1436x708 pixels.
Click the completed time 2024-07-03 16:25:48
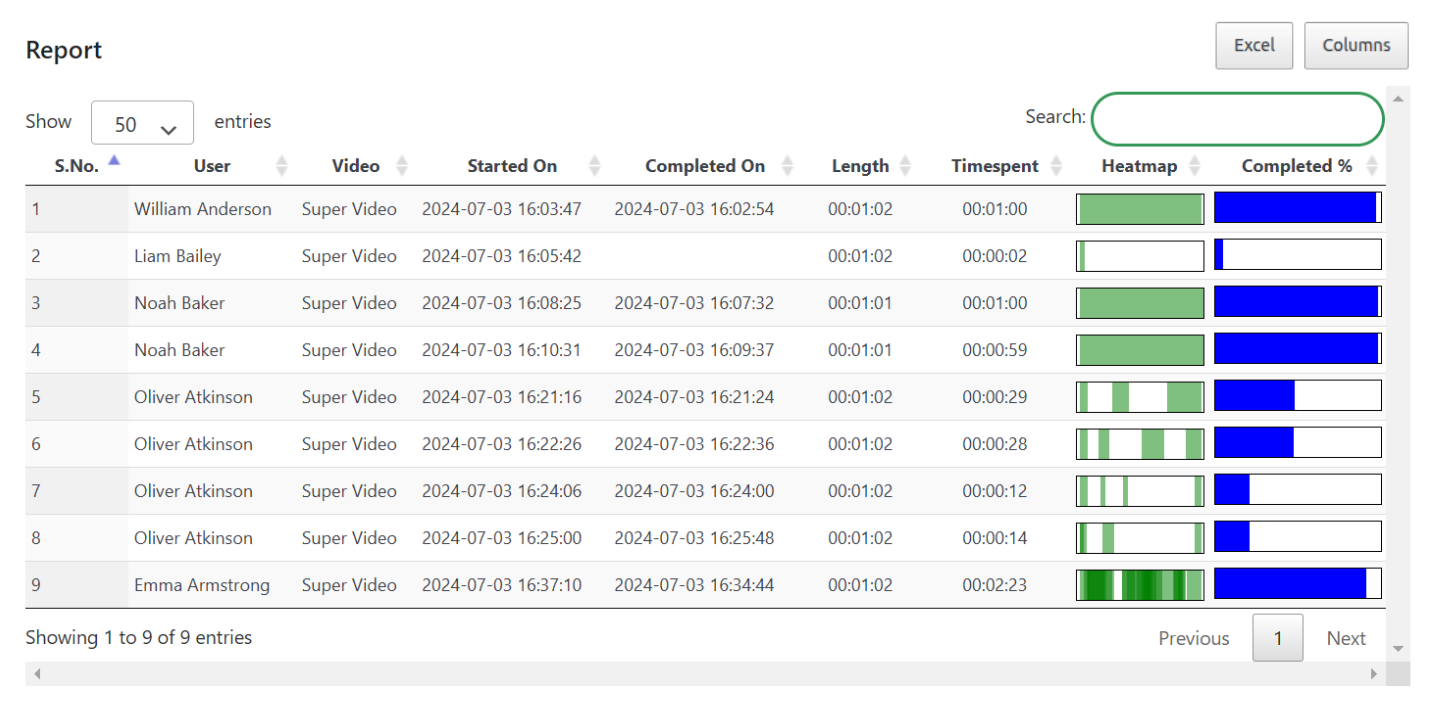[694, 538]
